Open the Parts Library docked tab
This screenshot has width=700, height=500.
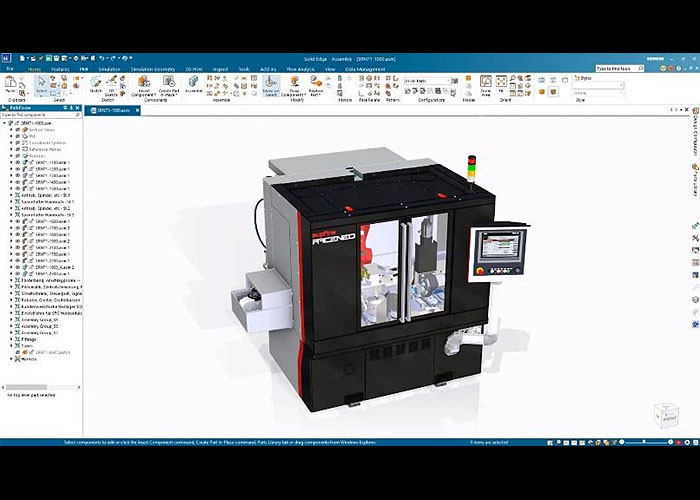click(695, 179)
